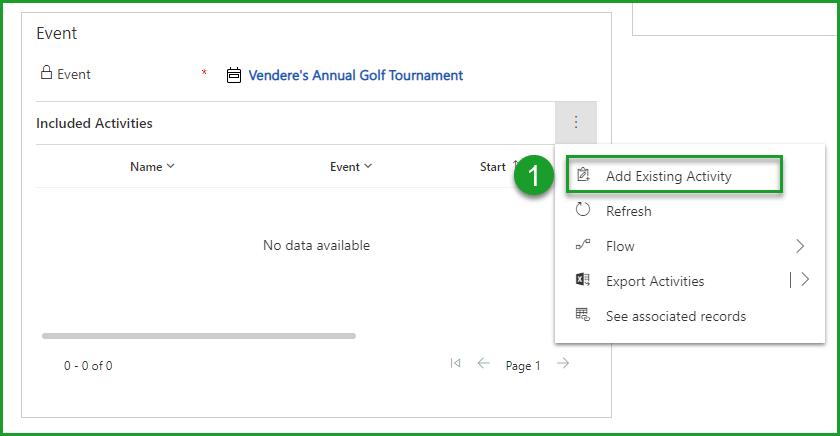Click the Included Activities subgrid heading
The width and height of the screenshot is (840, 436).
click(94, 123)
